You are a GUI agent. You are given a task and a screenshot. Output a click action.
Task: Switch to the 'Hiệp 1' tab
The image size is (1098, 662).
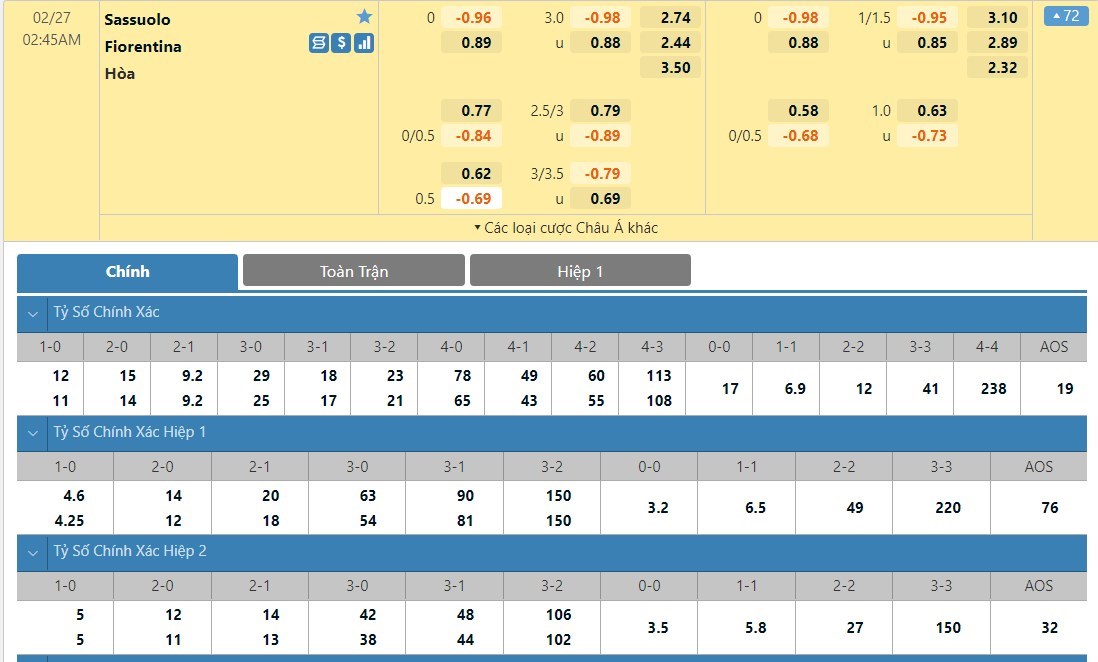coord(580,271)
